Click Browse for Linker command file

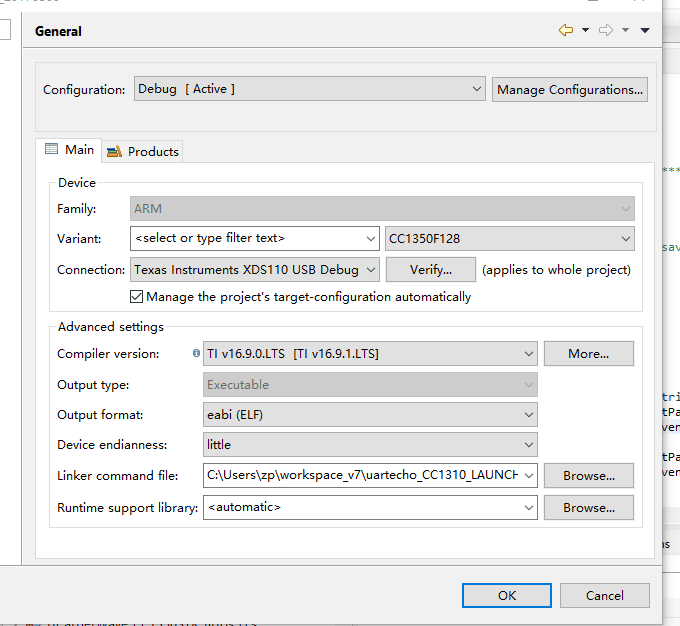pyautogui.click(x=588, y=476)
